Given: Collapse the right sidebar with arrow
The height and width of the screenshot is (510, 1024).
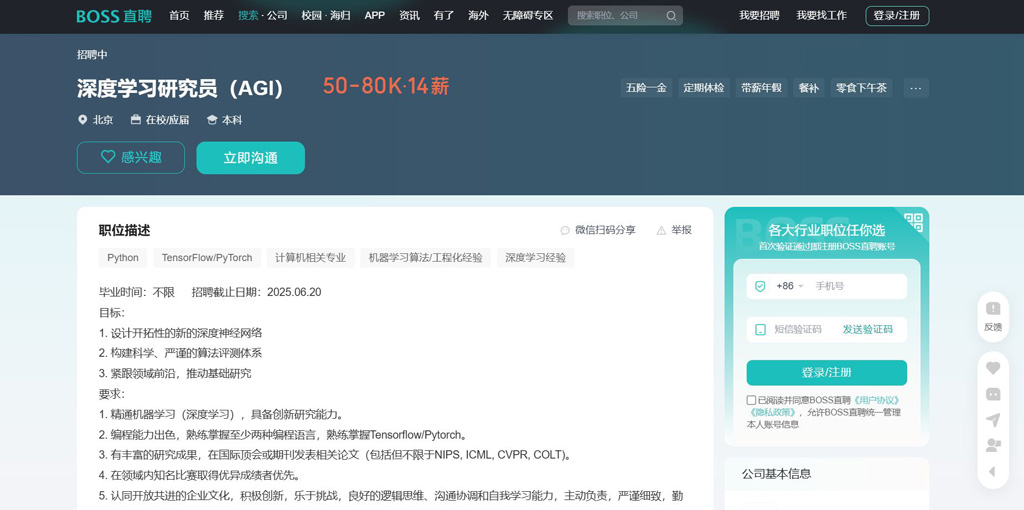Looking at the screenshot, I should pos(993,472).
